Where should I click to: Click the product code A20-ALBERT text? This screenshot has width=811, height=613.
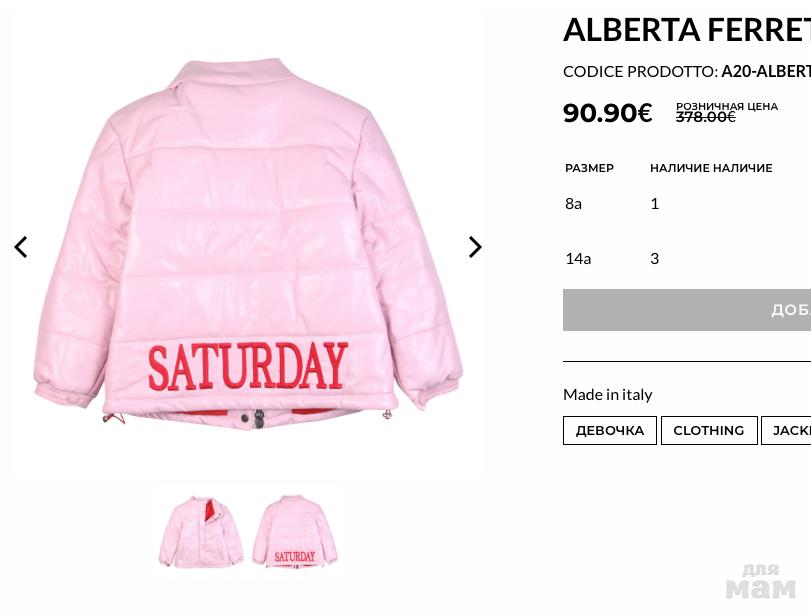point(766,71)
